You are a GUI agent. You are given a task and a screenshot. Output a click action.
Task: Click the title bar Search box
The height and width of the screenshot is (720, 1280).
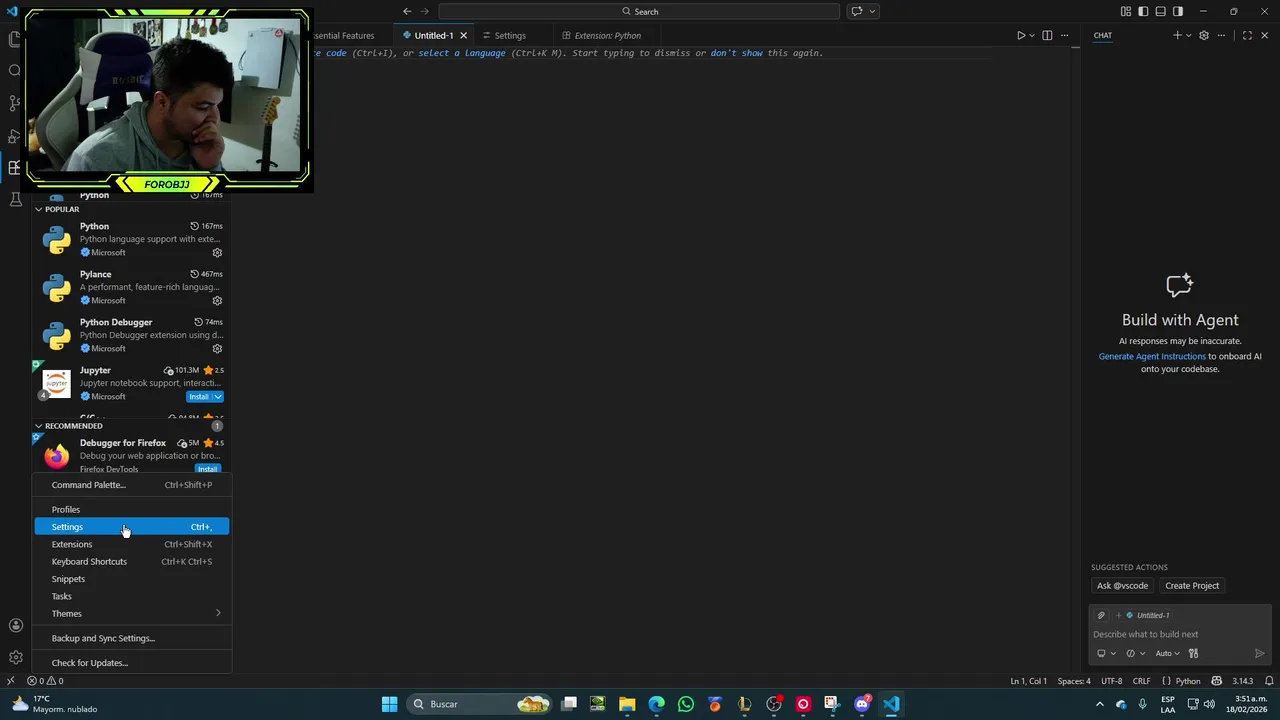639,11
